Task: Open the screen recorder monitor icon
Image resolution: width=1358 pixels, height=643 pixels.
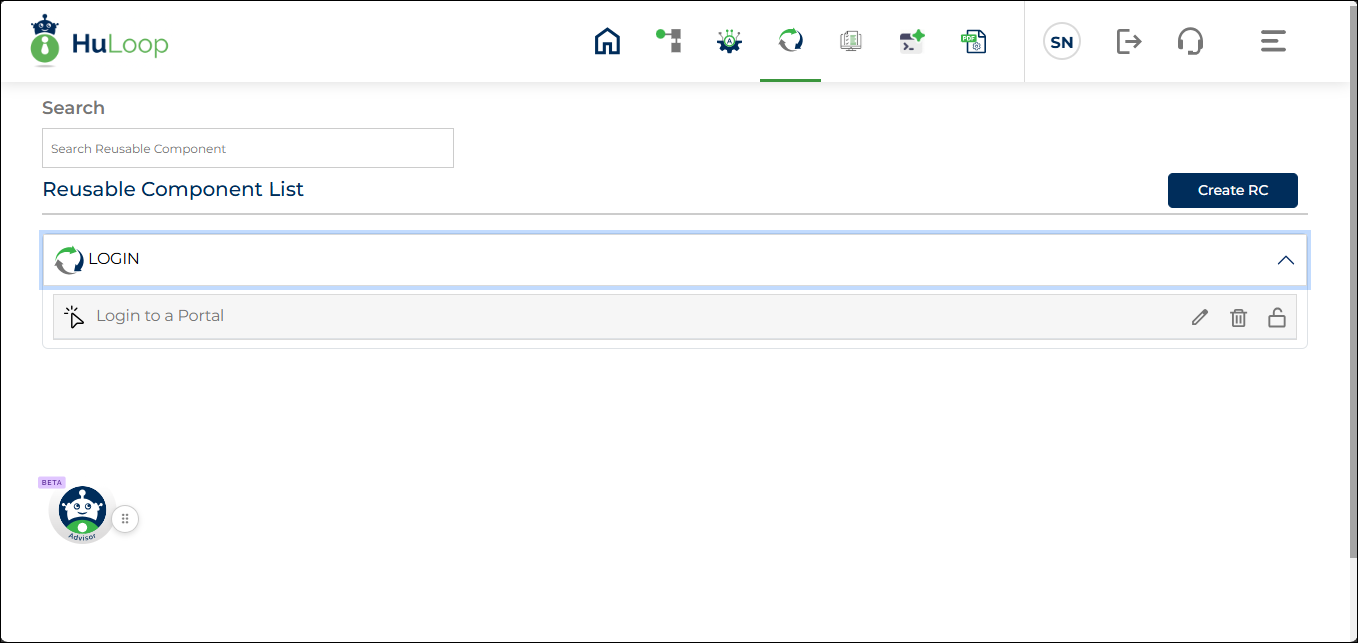Action: click(x=851, y=41)
